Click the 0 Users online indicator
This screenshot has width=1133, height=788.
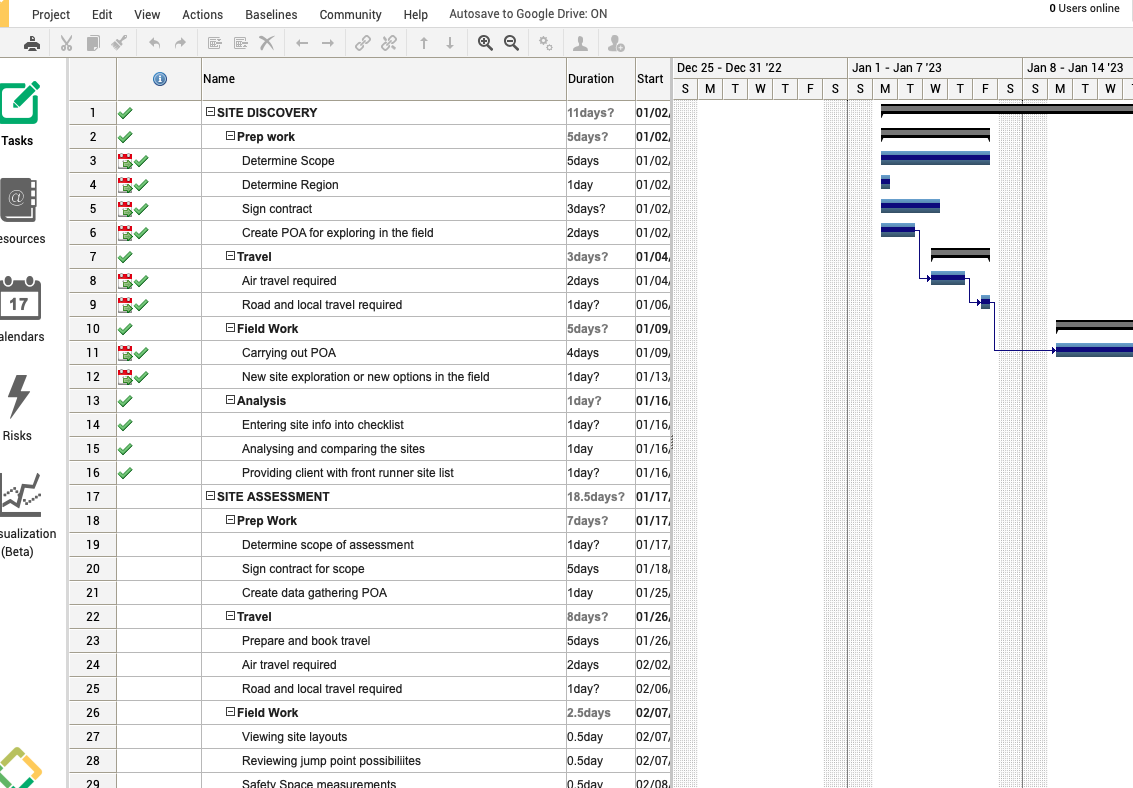pyautogui.click(x=1085, y=9)
